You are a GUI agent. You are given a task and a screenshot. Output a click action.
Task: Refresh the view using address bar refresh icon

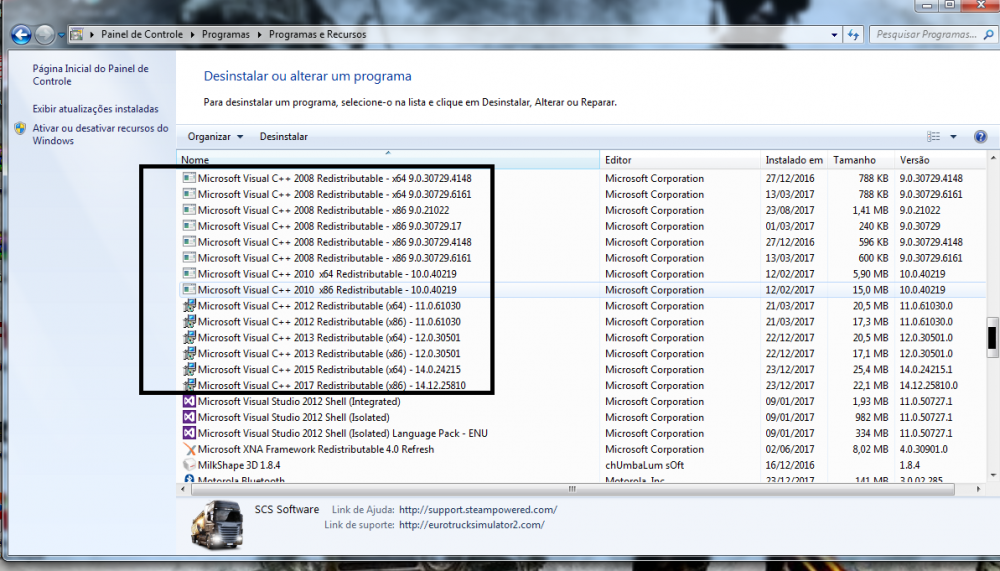point(853,35)
